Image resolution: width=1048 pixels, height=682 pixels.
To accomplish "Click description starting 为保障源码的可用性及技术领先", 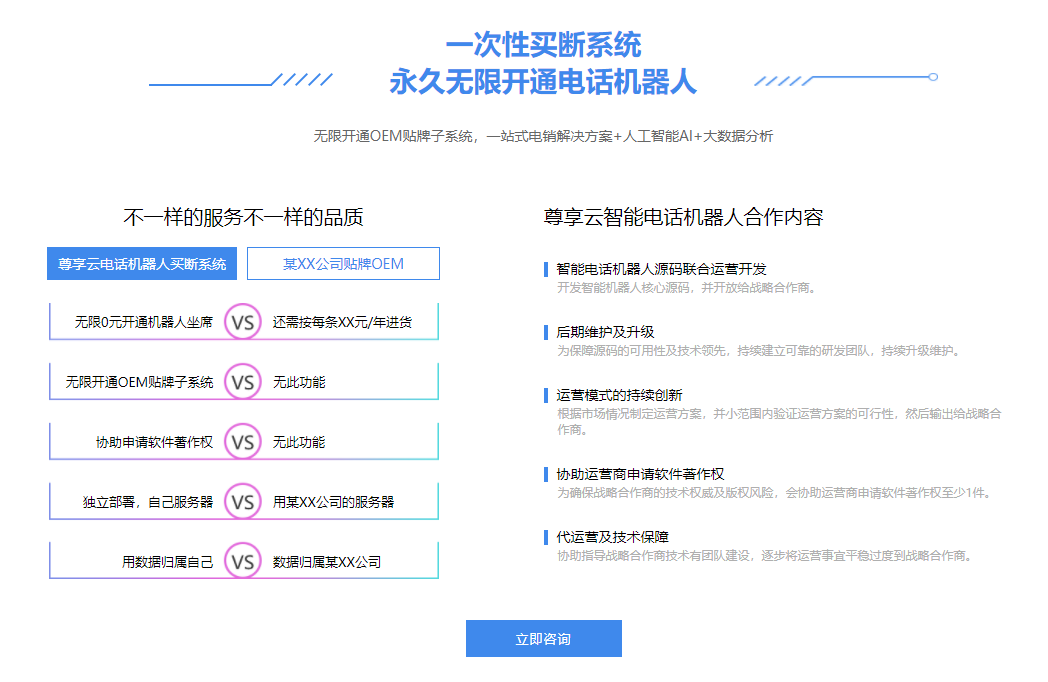I will tap(759, 350).
